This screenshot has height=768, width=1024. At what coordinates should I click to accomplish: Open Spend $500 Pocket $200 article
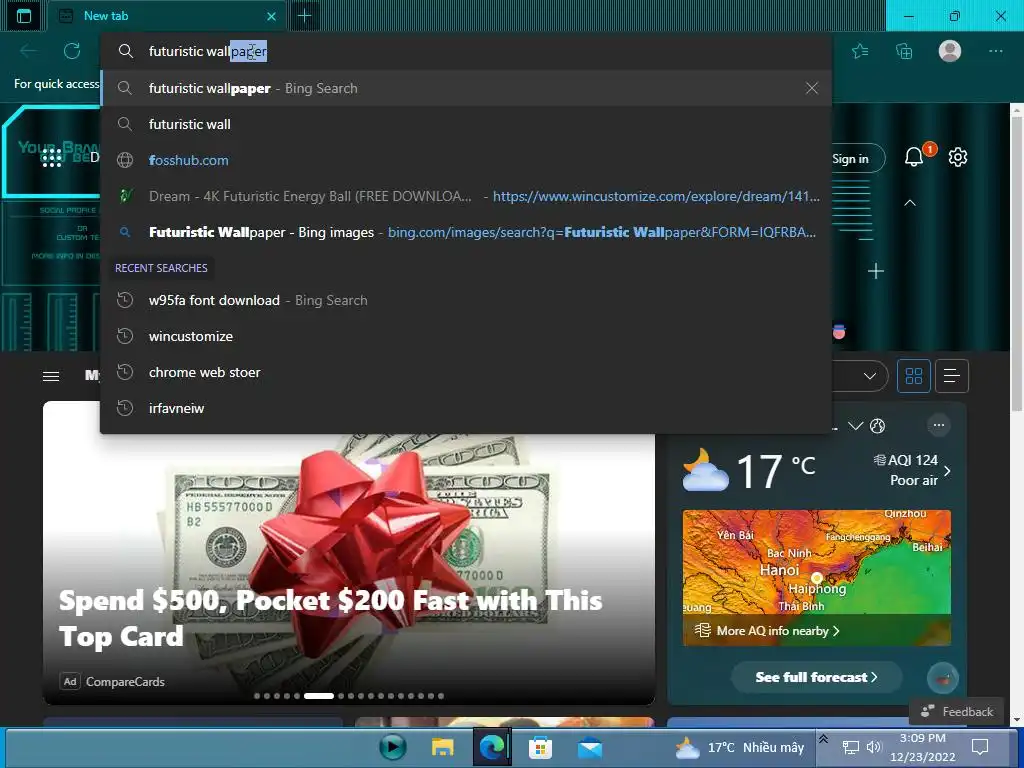pos(330,618)
